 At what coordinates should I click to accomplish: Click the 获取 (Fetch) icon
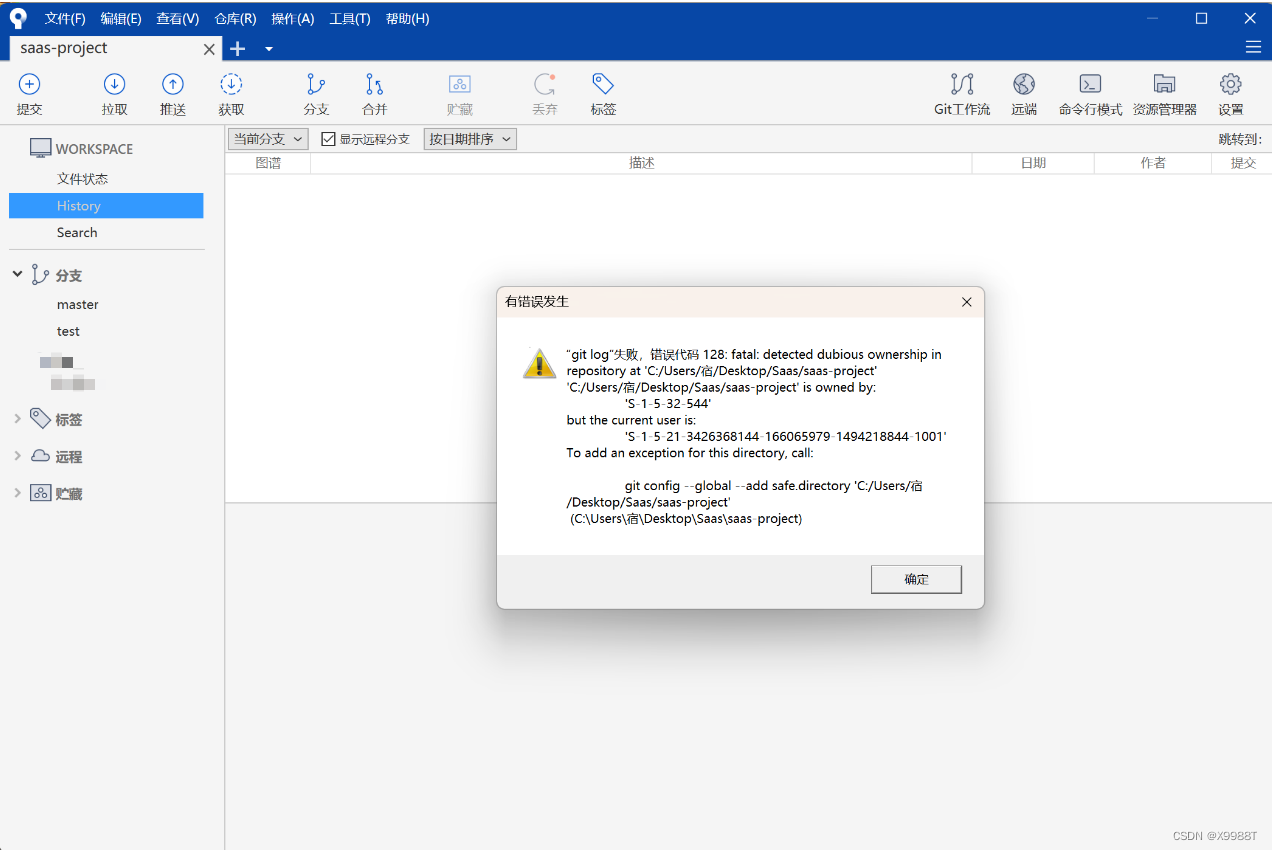tap(230, 93)
